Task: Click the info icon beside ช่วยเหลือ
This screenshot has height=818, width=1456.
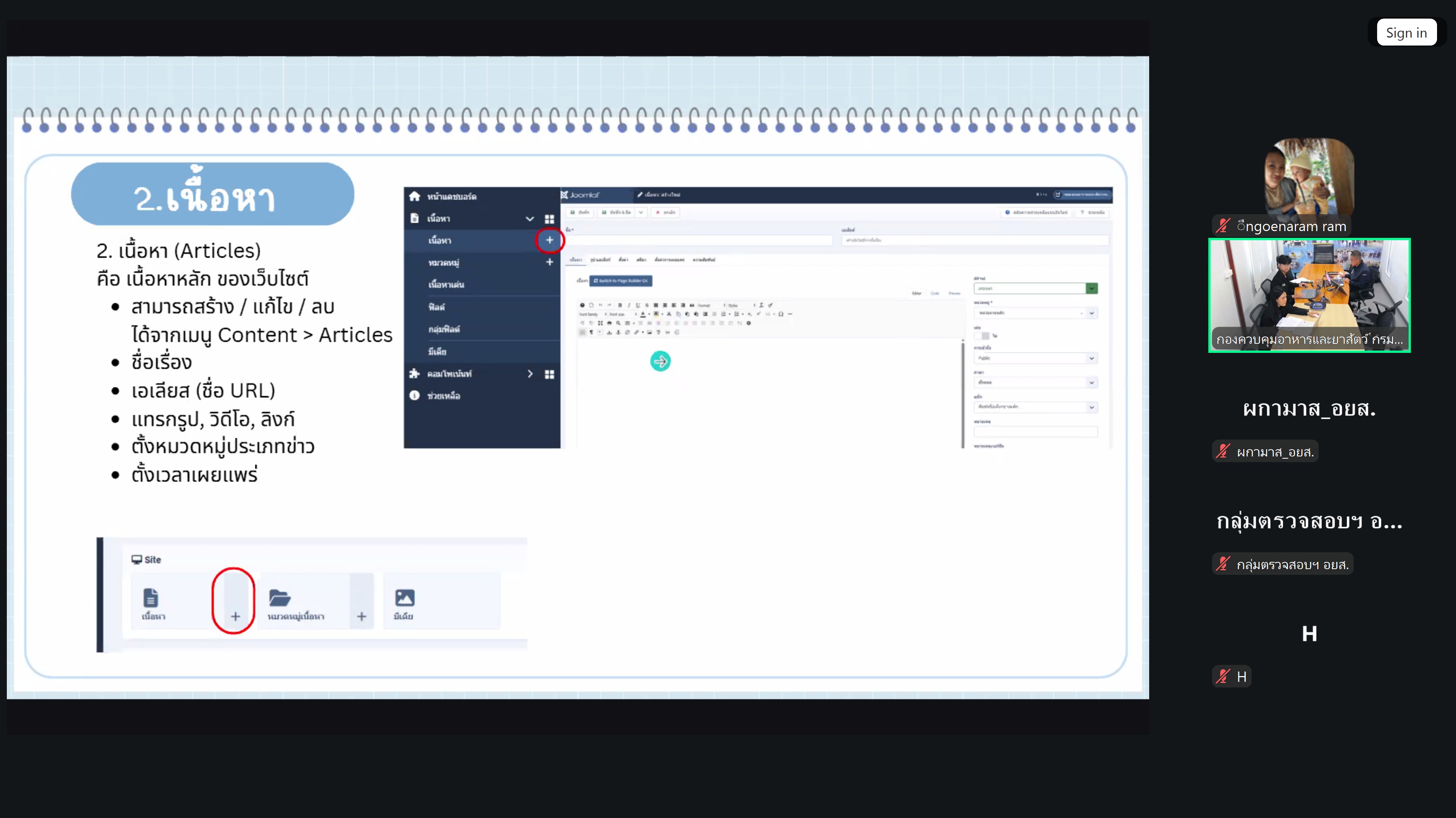Action: pos(414,396)
